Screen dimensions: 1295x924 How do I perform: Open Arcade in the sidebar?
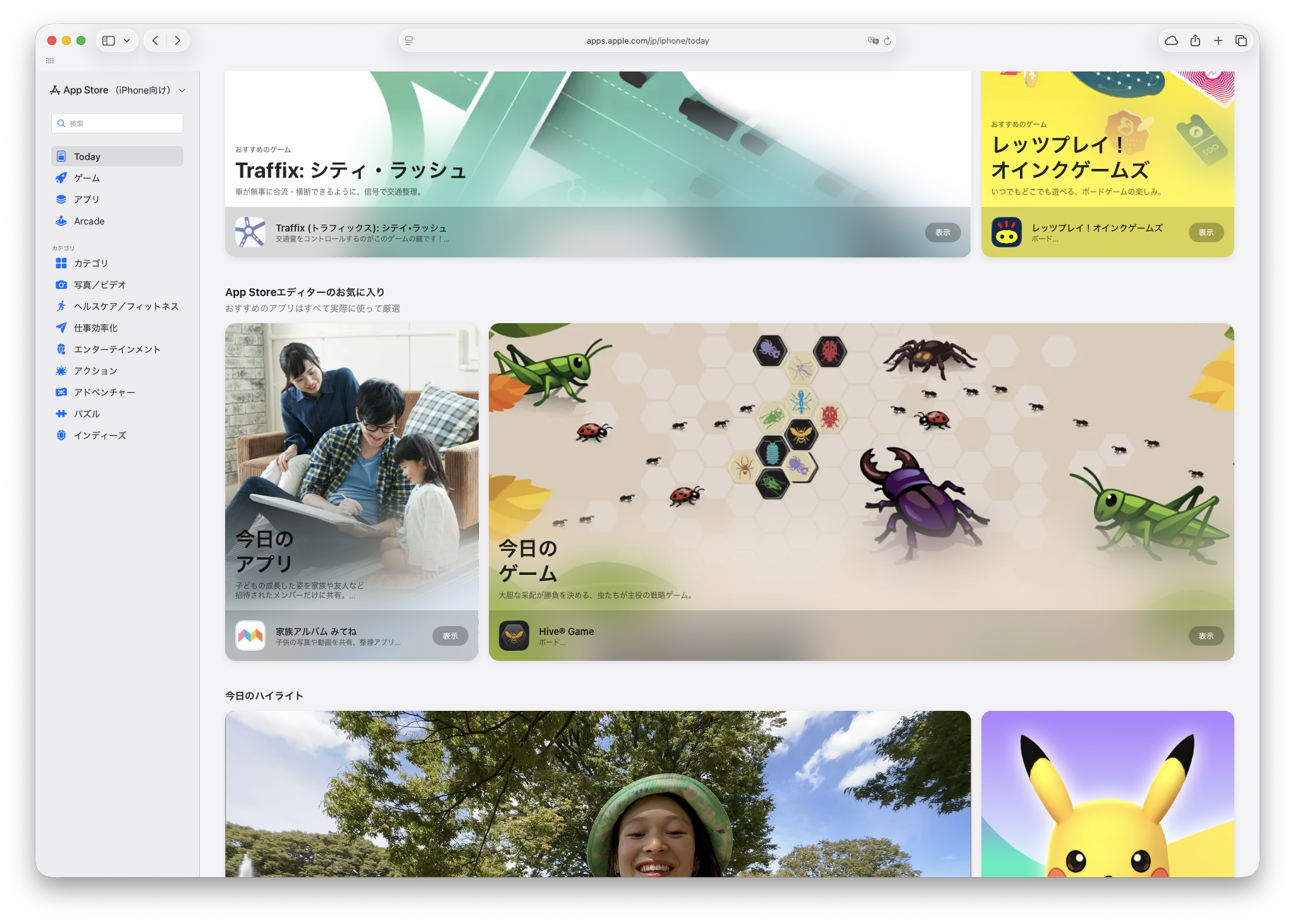(x=118, y=221)
